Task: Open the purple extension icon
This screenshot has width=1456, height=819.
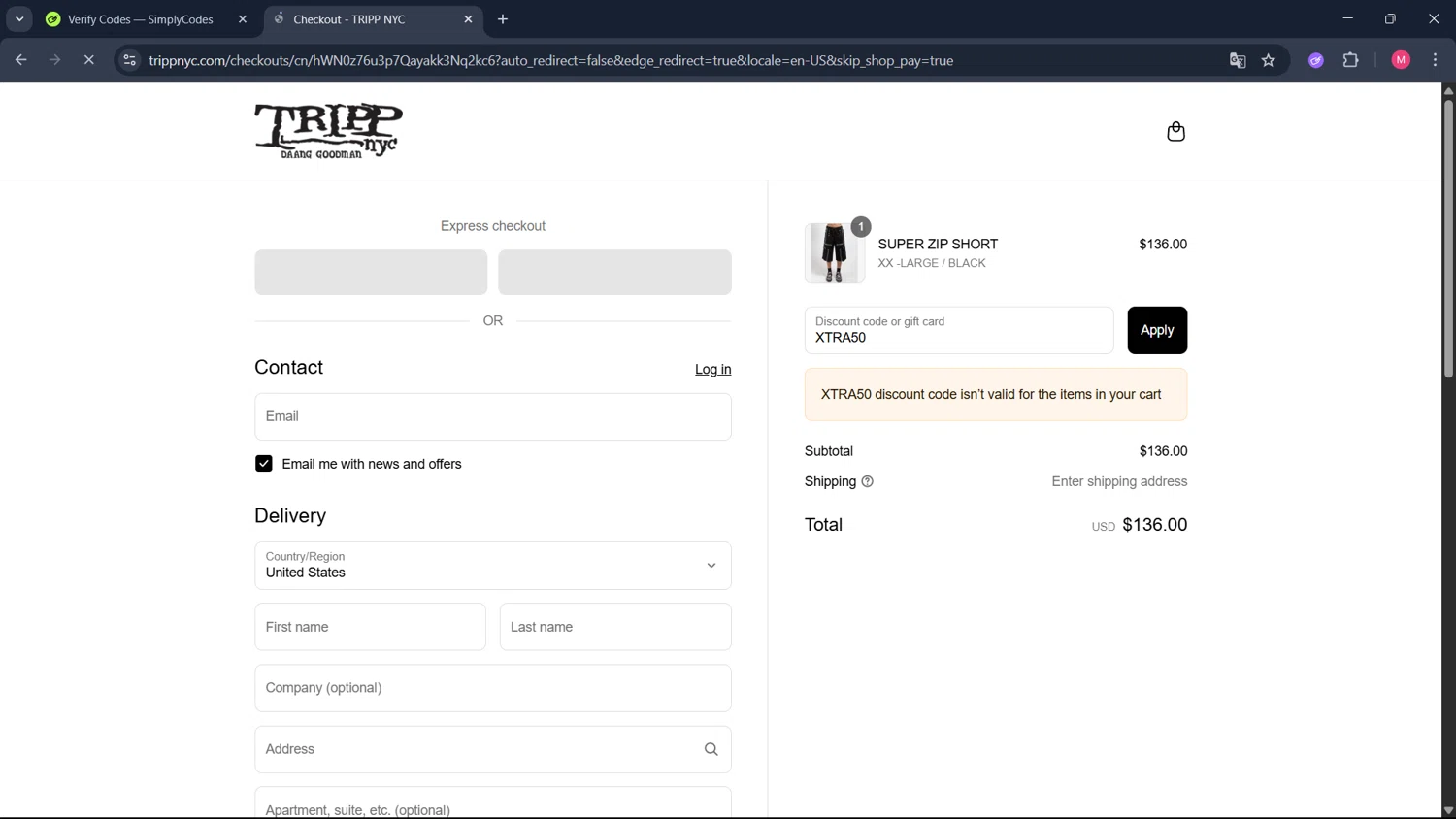Action: [1316, 60]
